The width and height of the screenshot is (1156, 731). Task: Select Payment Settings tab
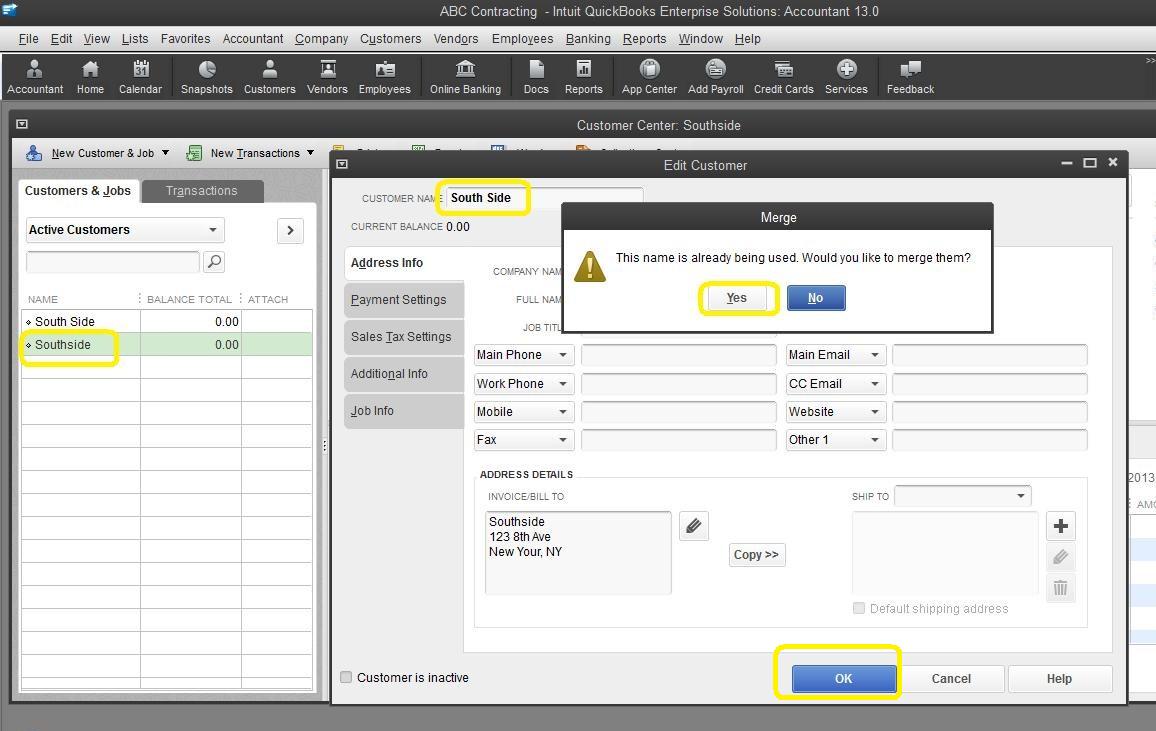(404, 300)
